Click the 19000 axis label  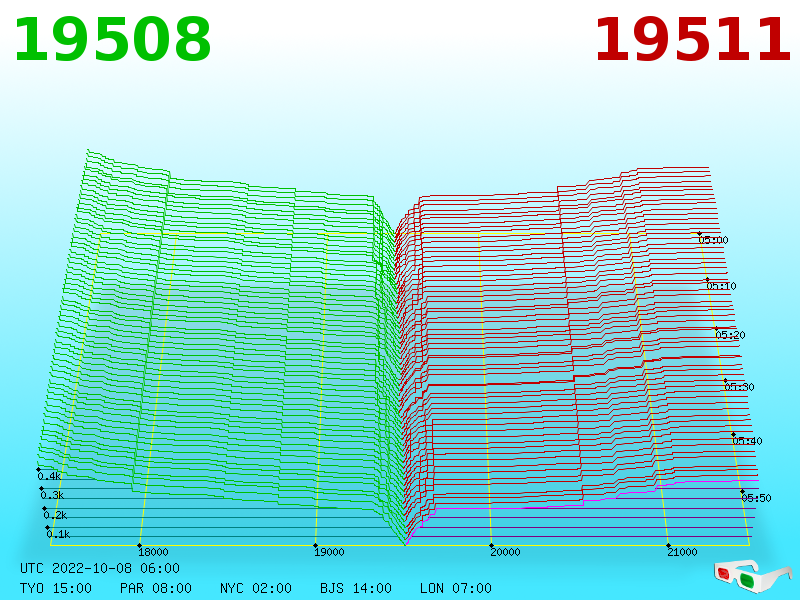(329, 552)
